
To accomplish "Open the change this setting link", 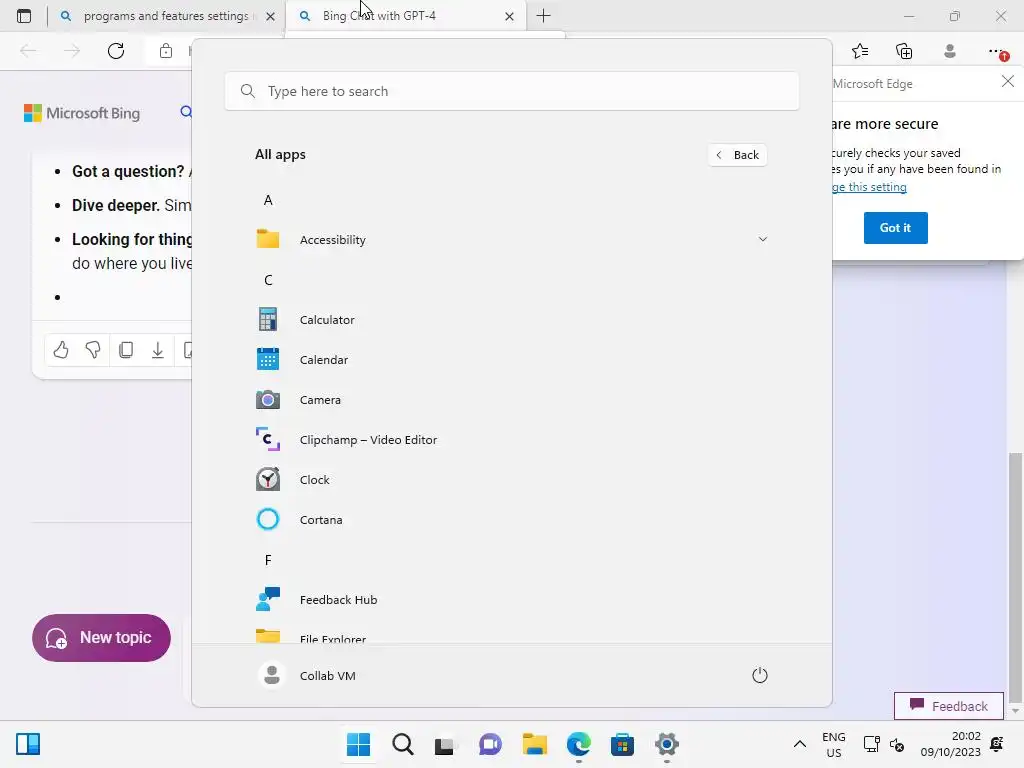I will (869, 187).
